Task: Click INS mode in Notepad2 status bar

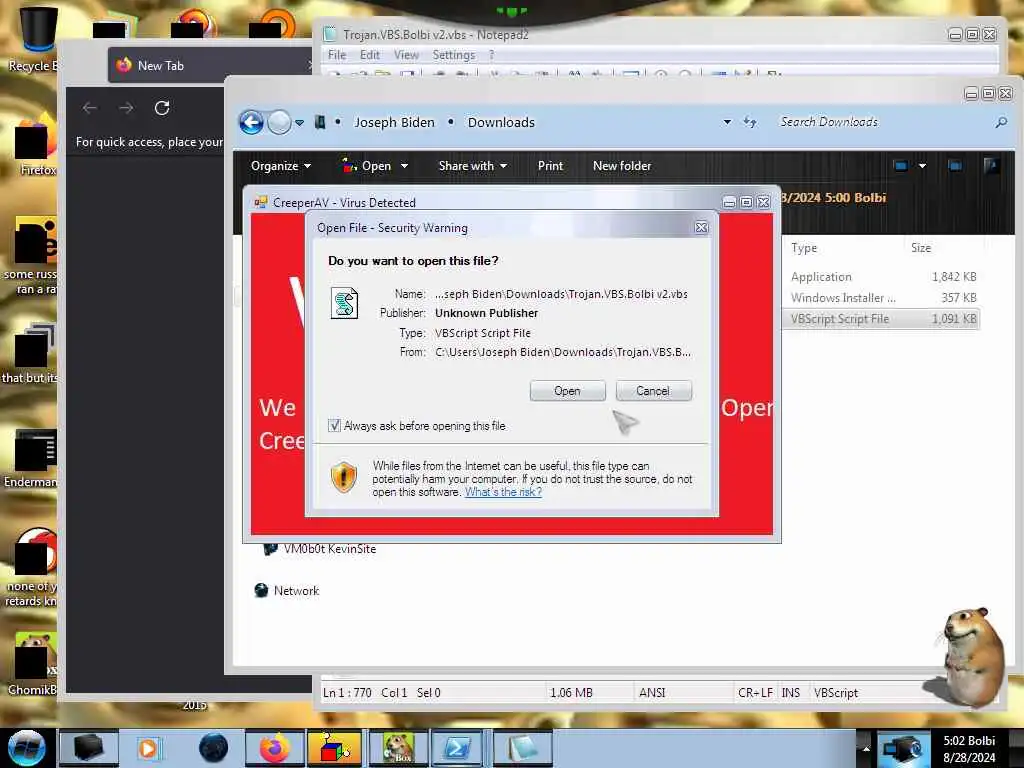Action: [791, 693]
